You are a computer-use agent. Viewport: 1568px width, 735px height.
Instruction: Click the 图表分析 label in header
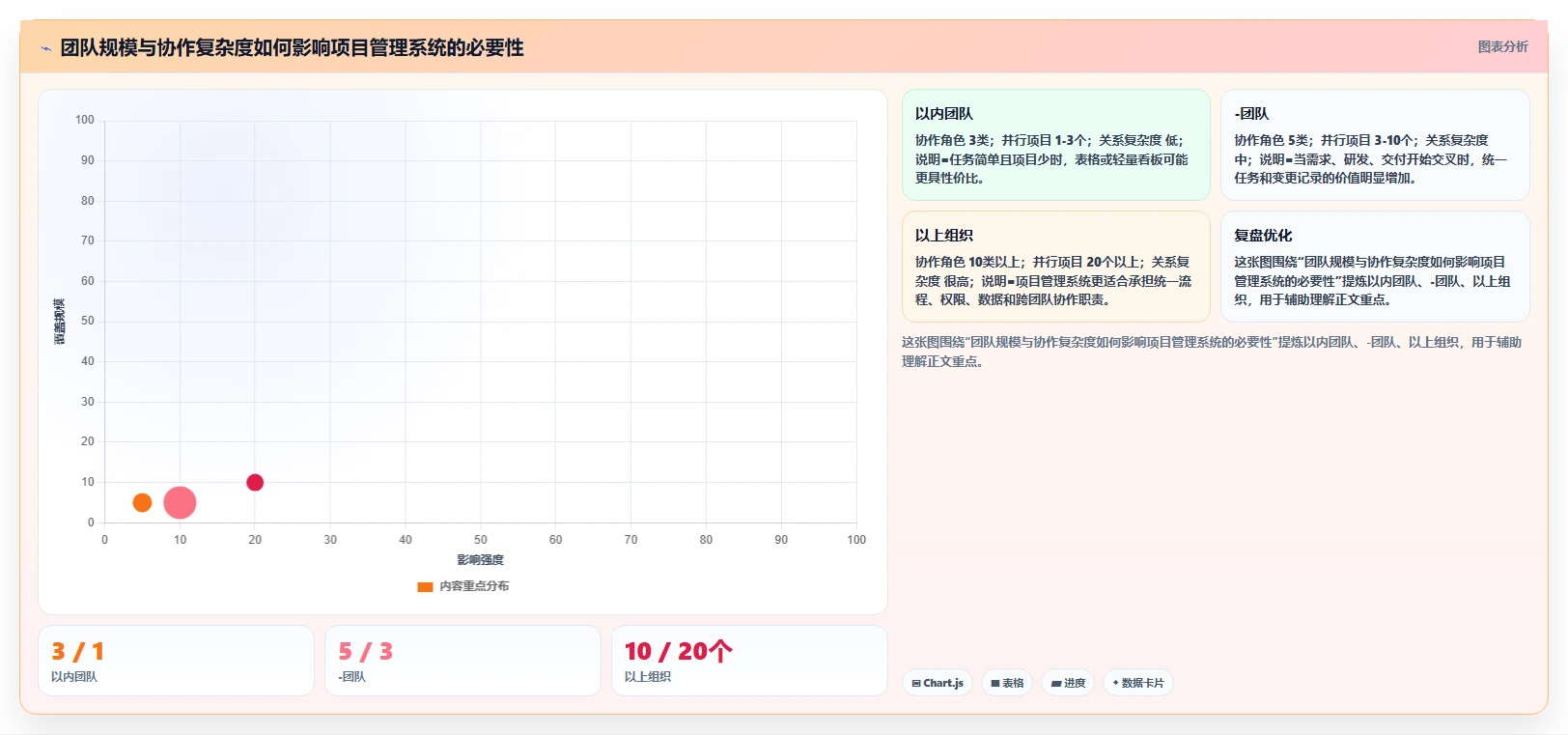pos(1502,46)
